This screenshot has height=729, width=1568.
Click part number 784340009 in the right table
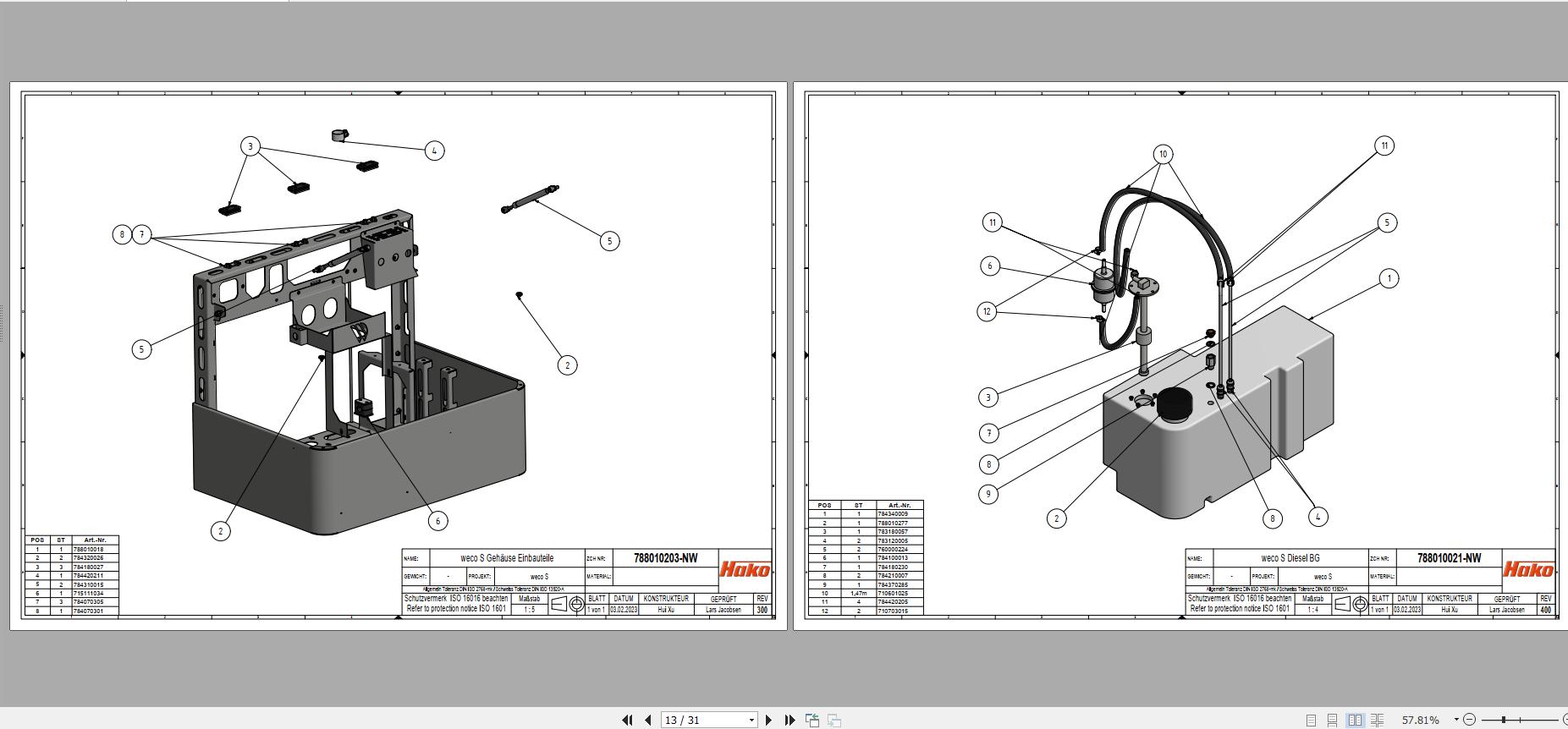(x=893, y=514)
